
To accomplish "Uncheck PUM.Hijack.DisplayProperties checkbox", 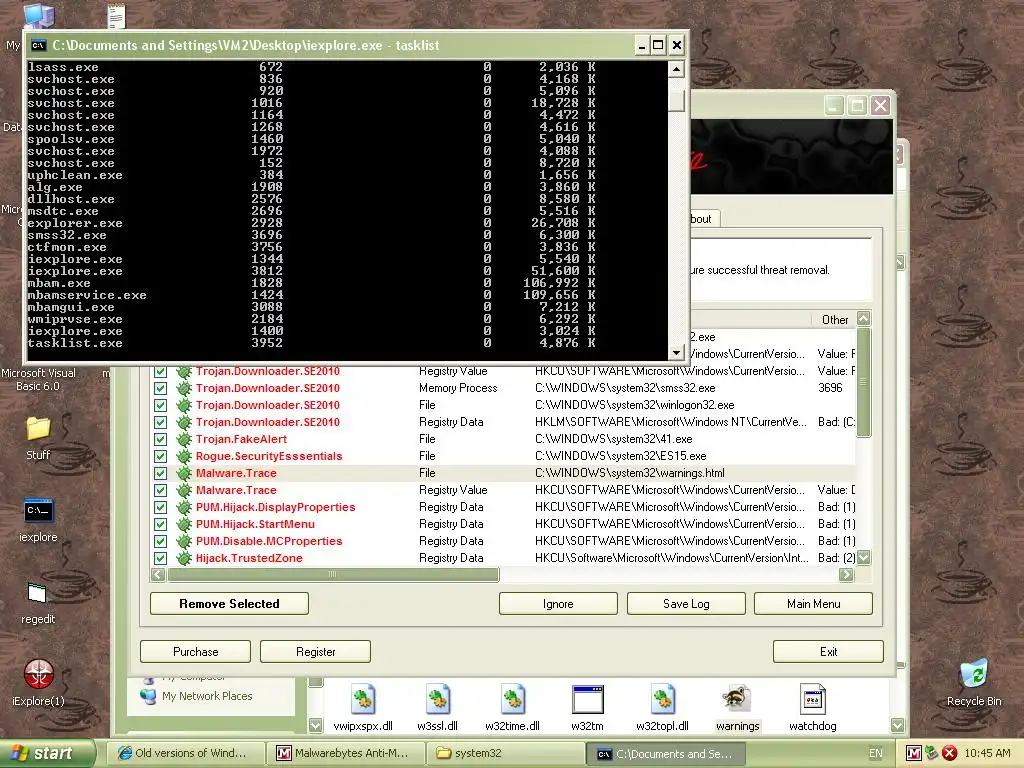I will [160, 507].
